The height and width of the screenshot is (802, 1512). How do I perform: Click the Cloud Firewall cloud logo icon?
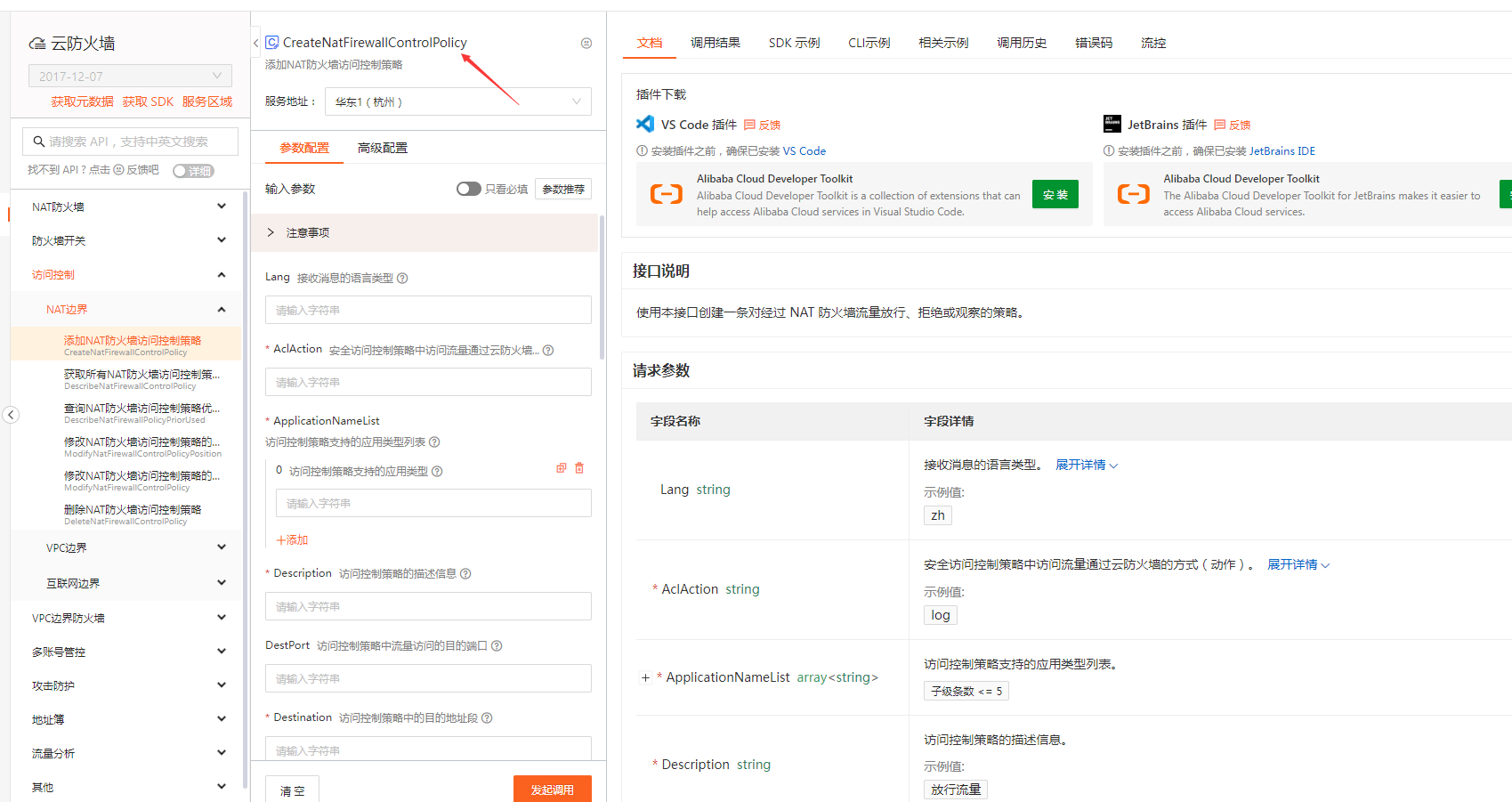click(37, 44)
